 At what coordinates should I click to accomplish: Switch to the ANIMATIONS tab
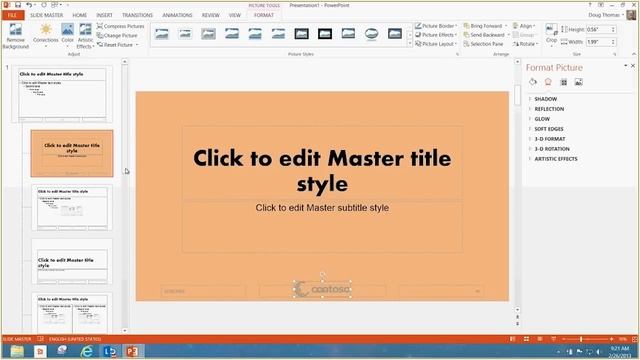177,15
